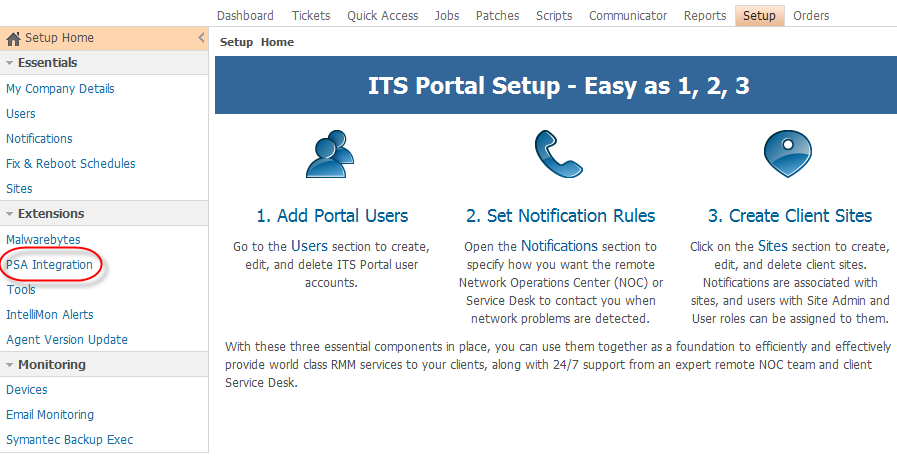Click the Add Portal Users people icon
Image resolution: width=897 pixels, height=472 pixels.
[331, 156]
